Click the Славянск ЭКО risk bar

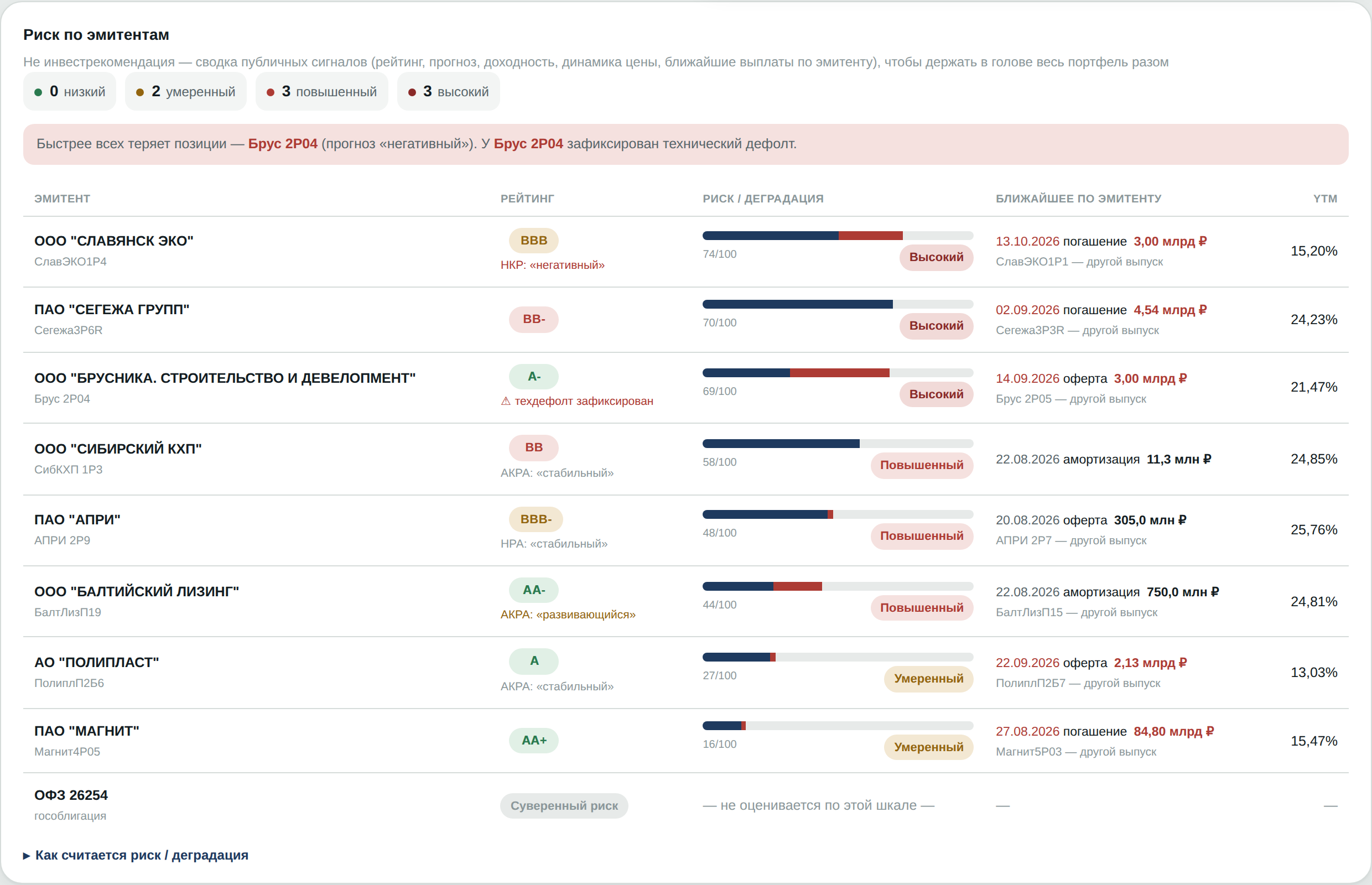click(838, 236)
